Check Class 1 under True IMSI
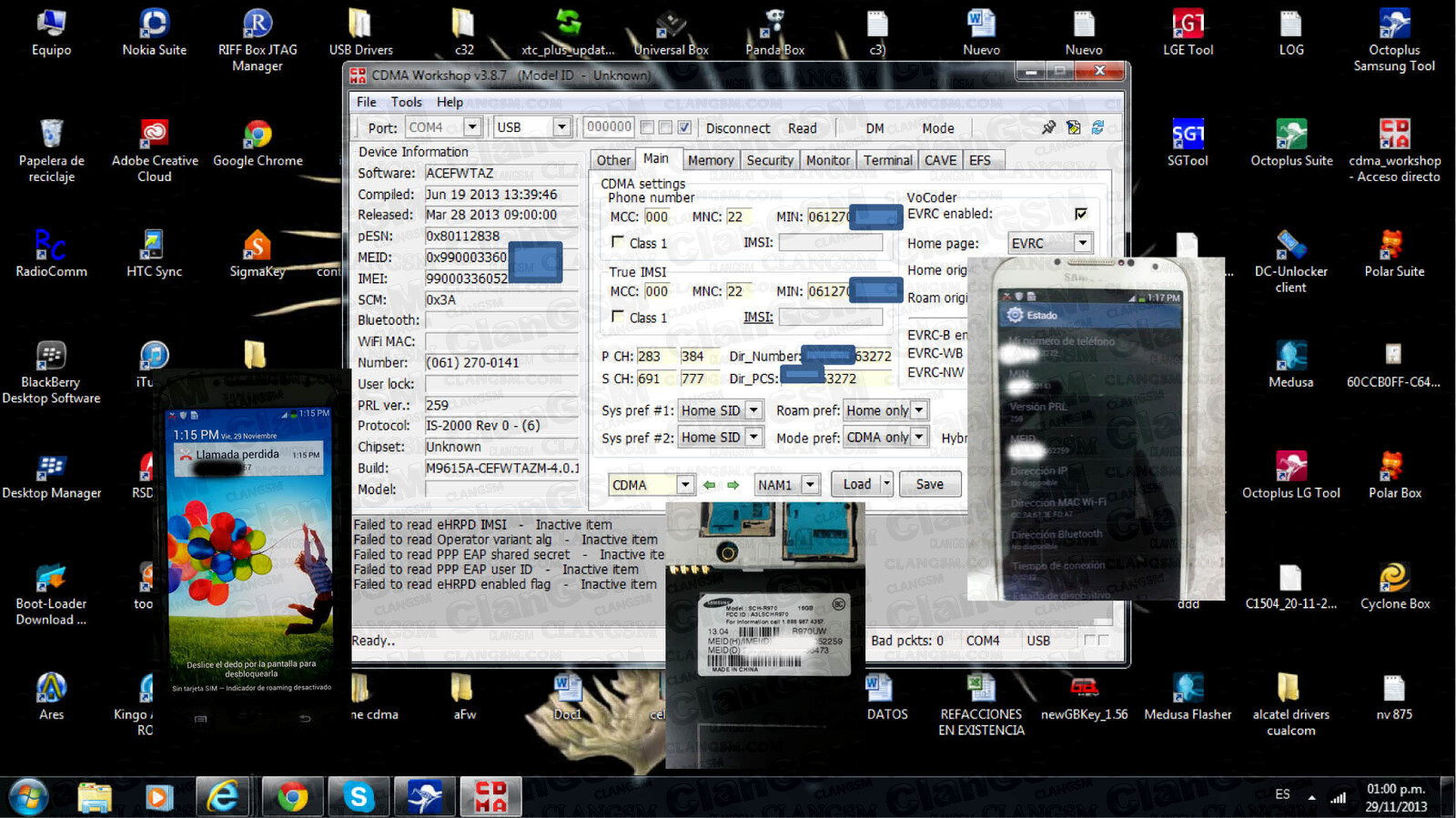Image resolution: width=1456 pixels, height=818 pixels. click(x=618, y=317)
